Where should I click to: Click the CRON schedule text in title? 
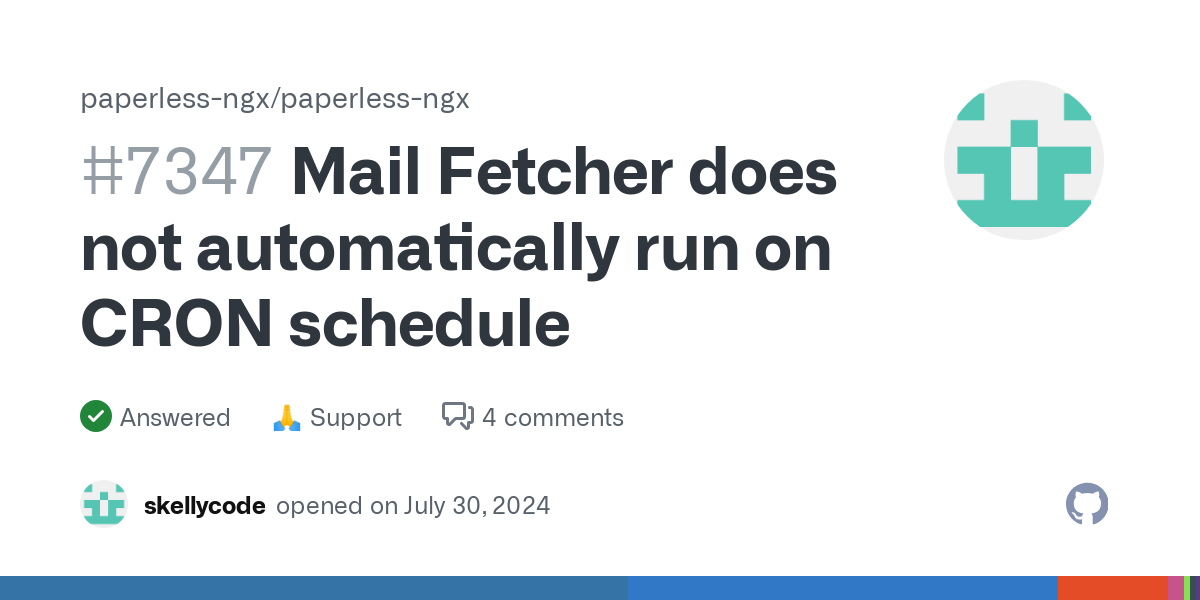pyautogui.click(x=325, y=323)
